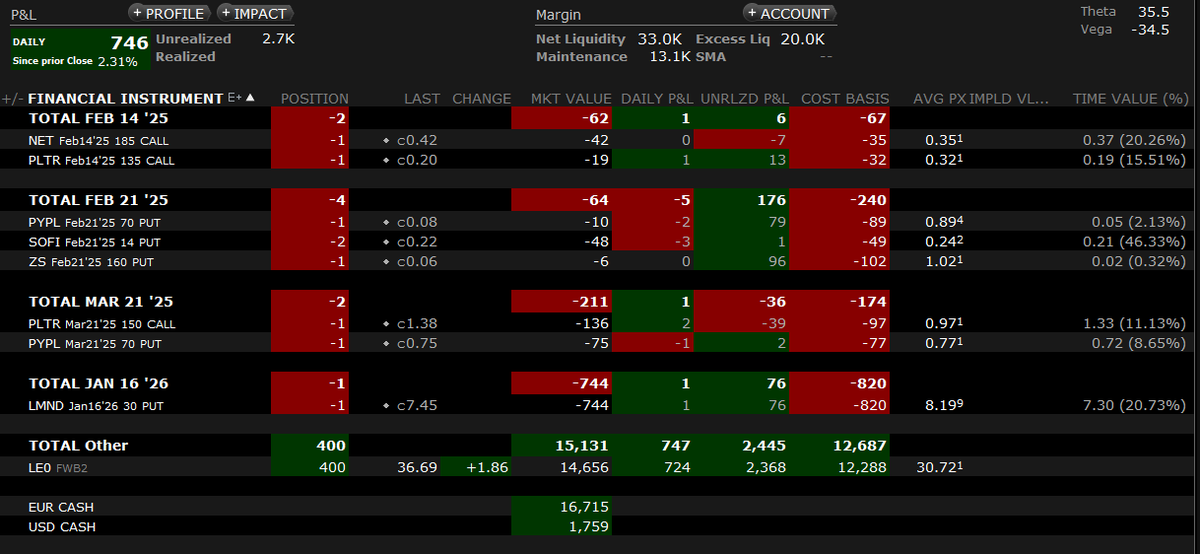The height and width of the screenshot is (554, 1200).
Task: Click TOTAL Other daily P&L 747
Action: tap(673, 445)
